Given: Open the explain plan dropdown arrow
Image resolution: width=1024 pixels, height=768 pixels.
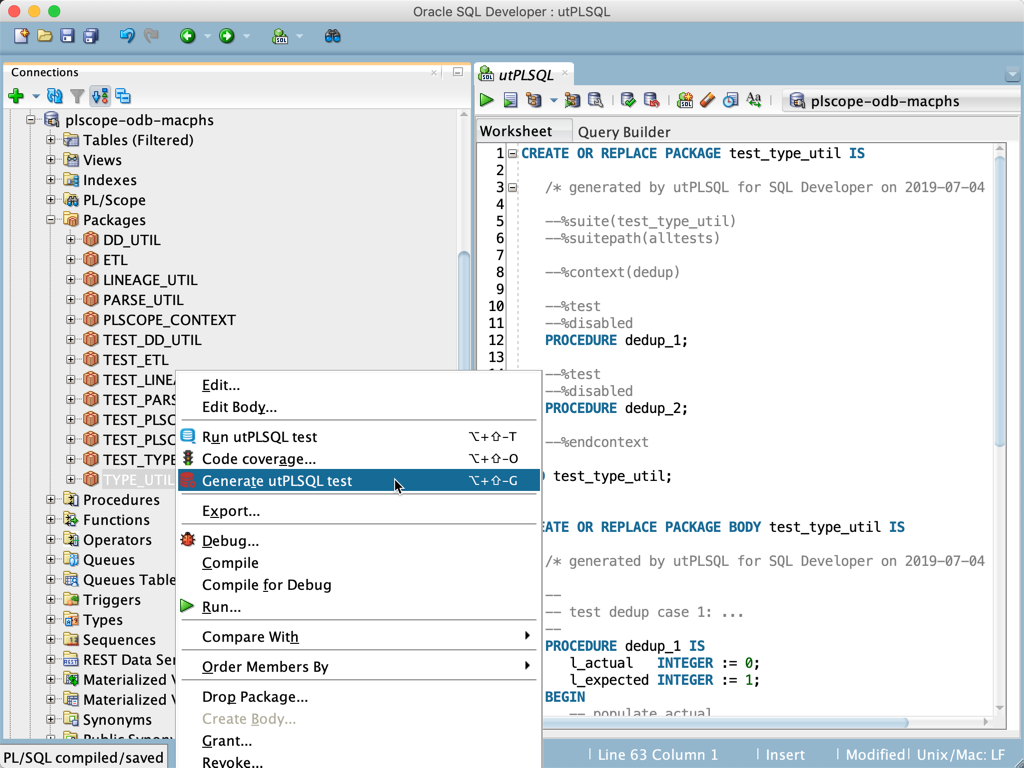Looking at the screenshot, I should tap(552, 100).
